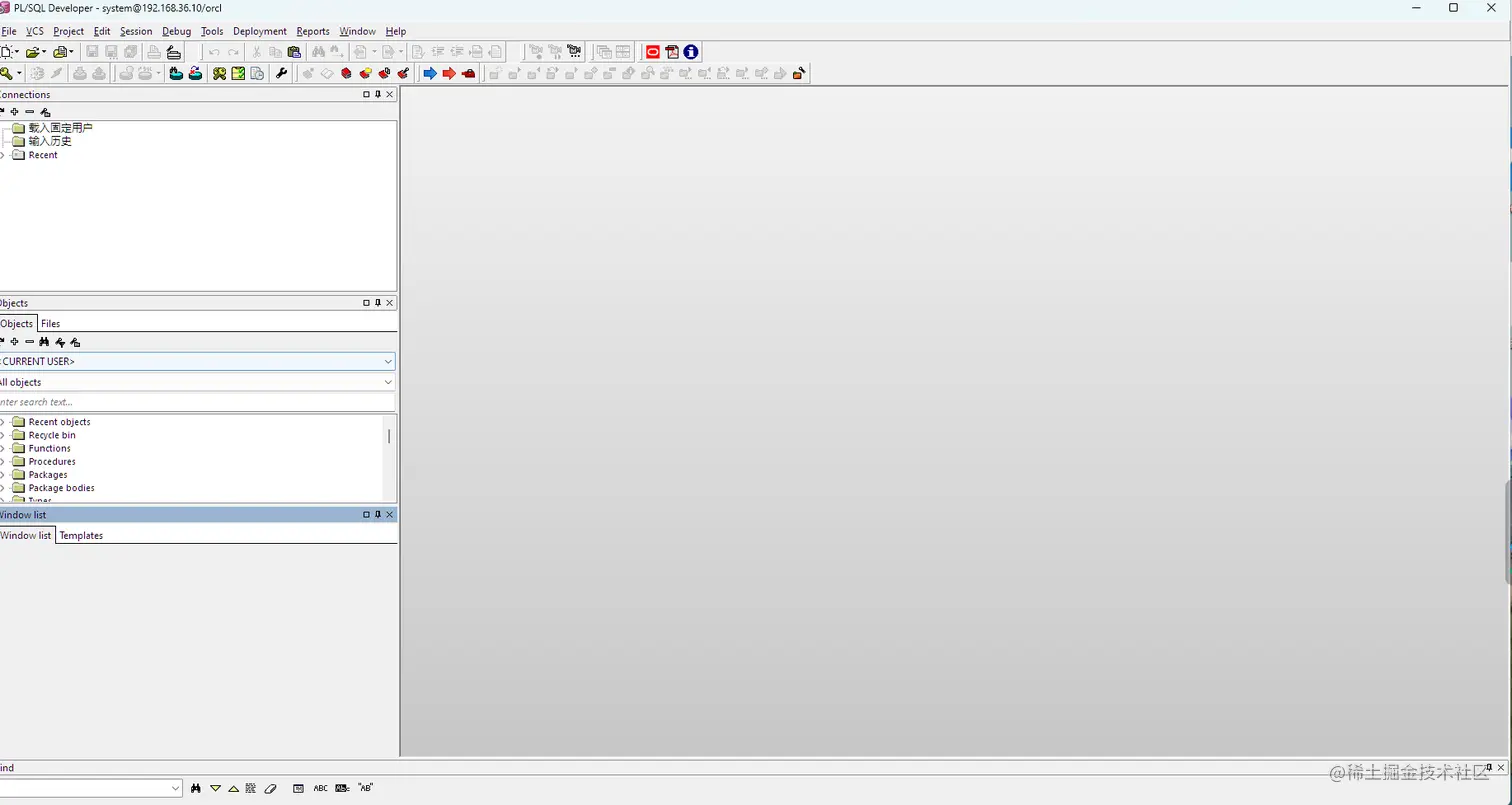Click the green checklist icon in toolbar

tap(238, 73)
